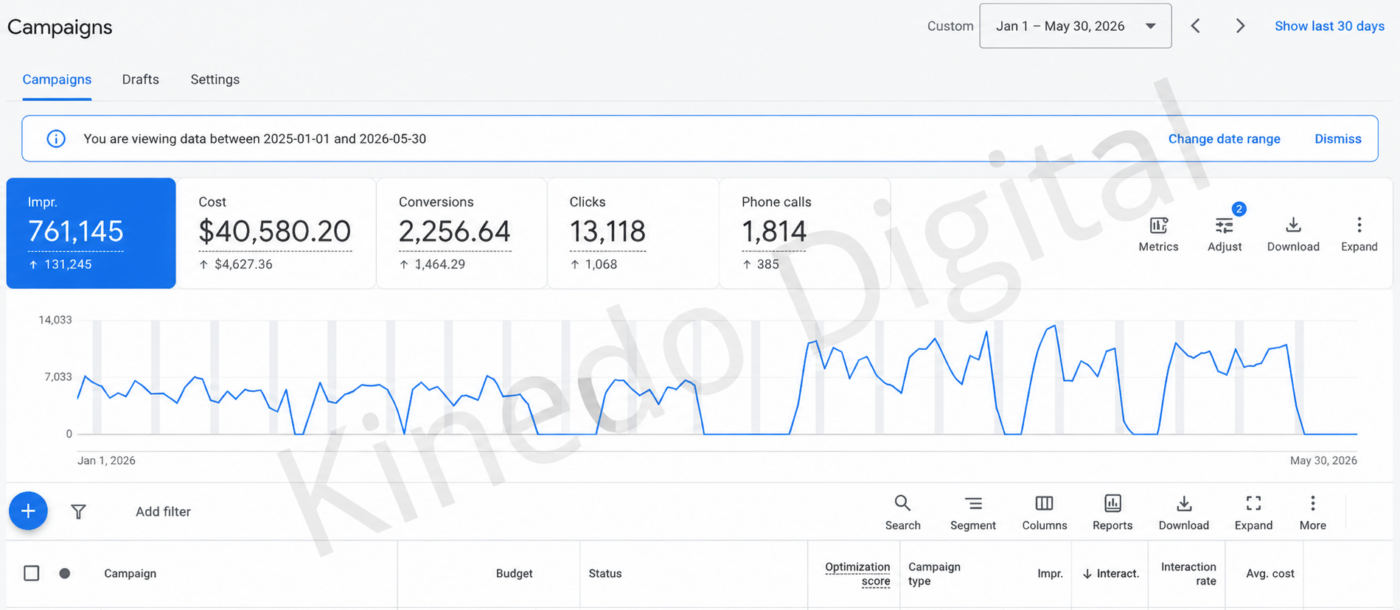Sort by Impr. table column header

(x=1050, y=574)
